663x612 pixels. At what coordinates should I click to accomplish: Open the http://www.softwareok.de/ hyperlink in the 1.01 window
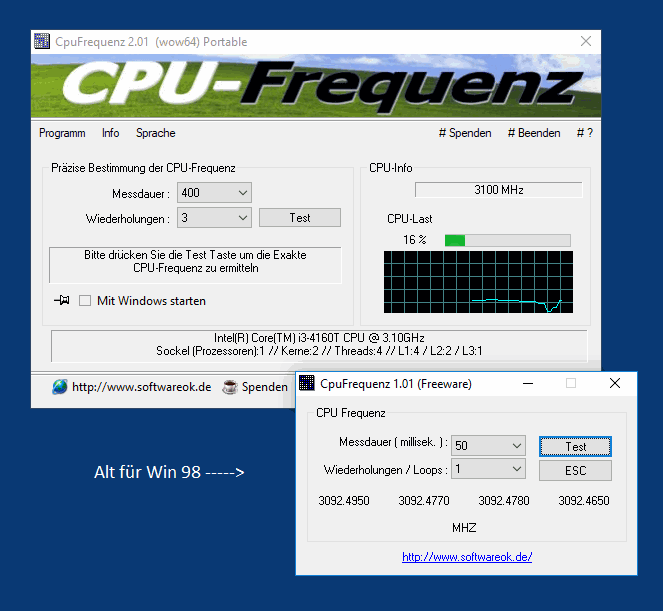click(x=467, y=557)
